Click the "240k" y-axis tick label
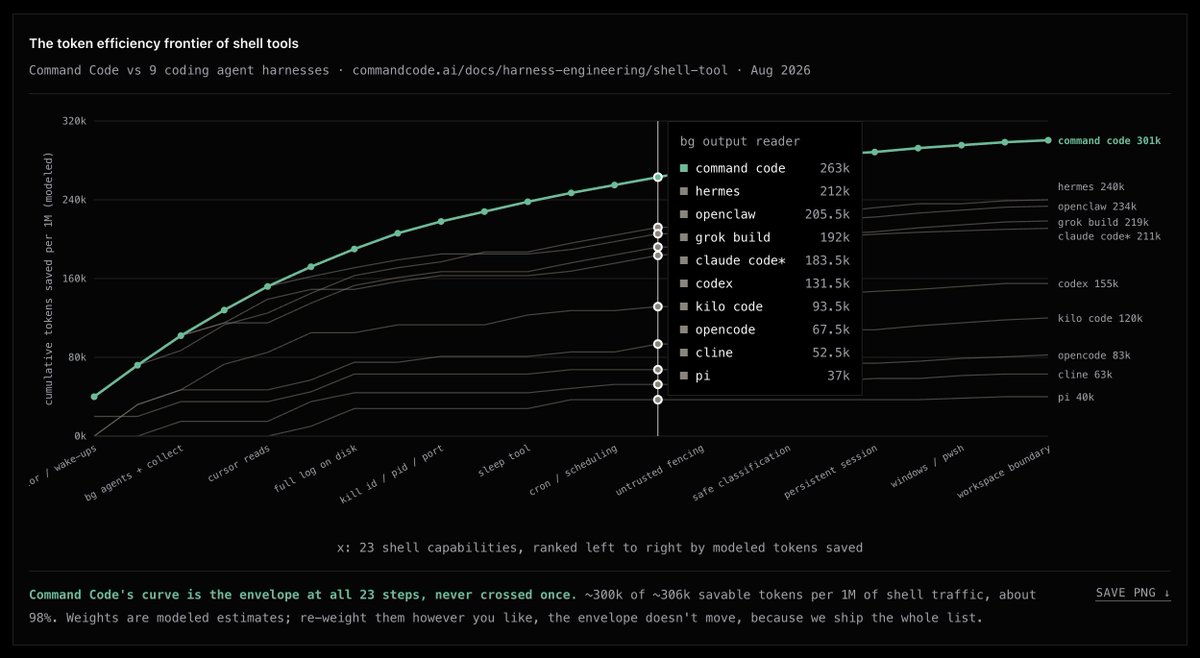The image size is (1200, 658). coord(73,200)
